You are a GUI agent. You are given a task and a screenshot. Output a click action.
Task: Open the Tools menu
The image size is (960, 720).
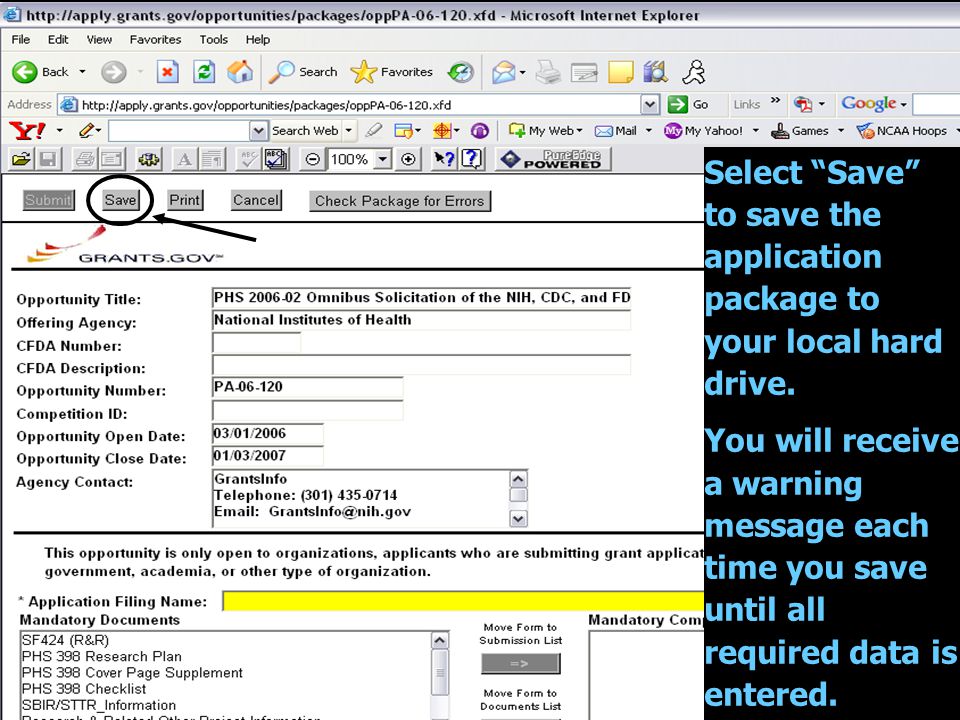[214, 39]
